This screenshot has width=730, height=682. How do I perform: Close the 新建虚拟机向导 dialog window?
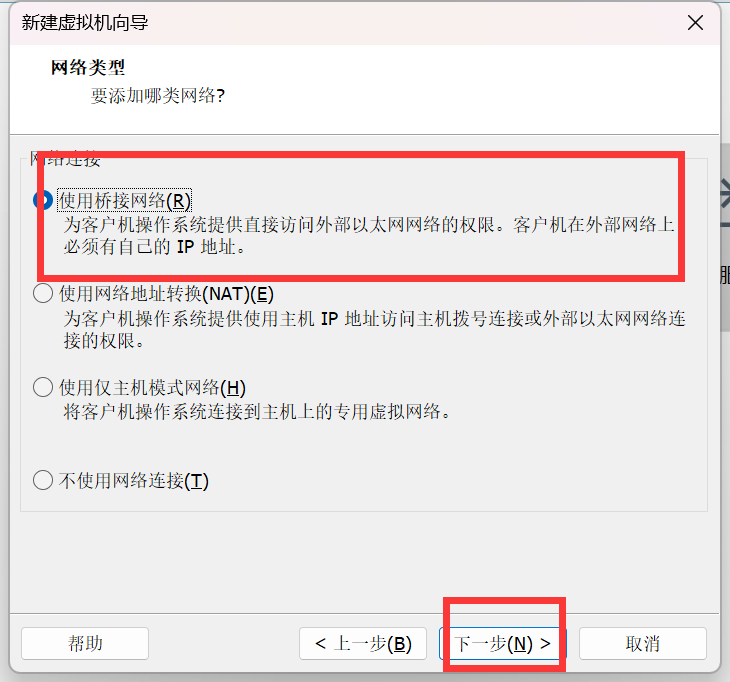[x=696, y=22]
